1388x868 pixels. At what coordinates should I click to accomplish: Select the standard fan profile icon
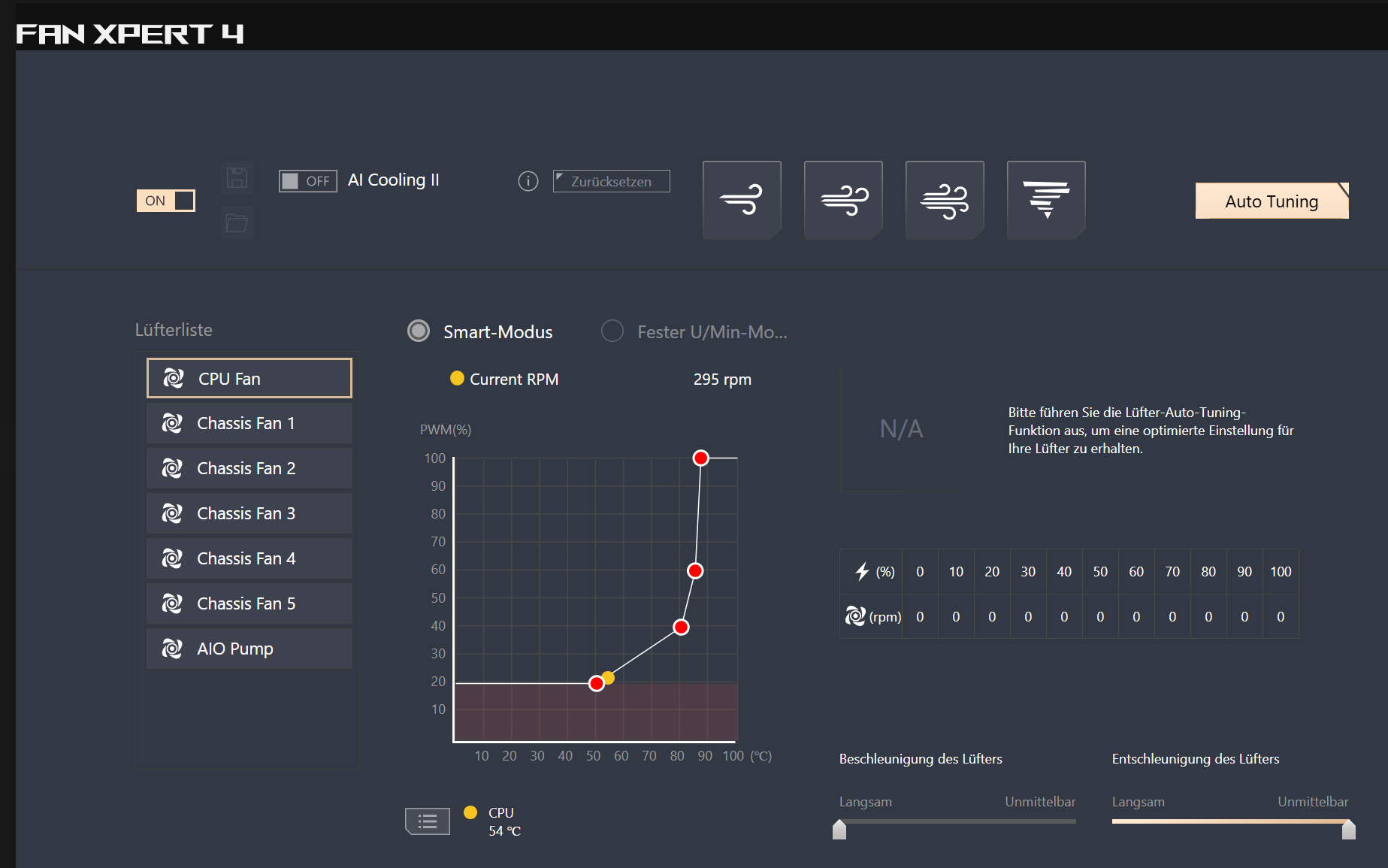843,200
